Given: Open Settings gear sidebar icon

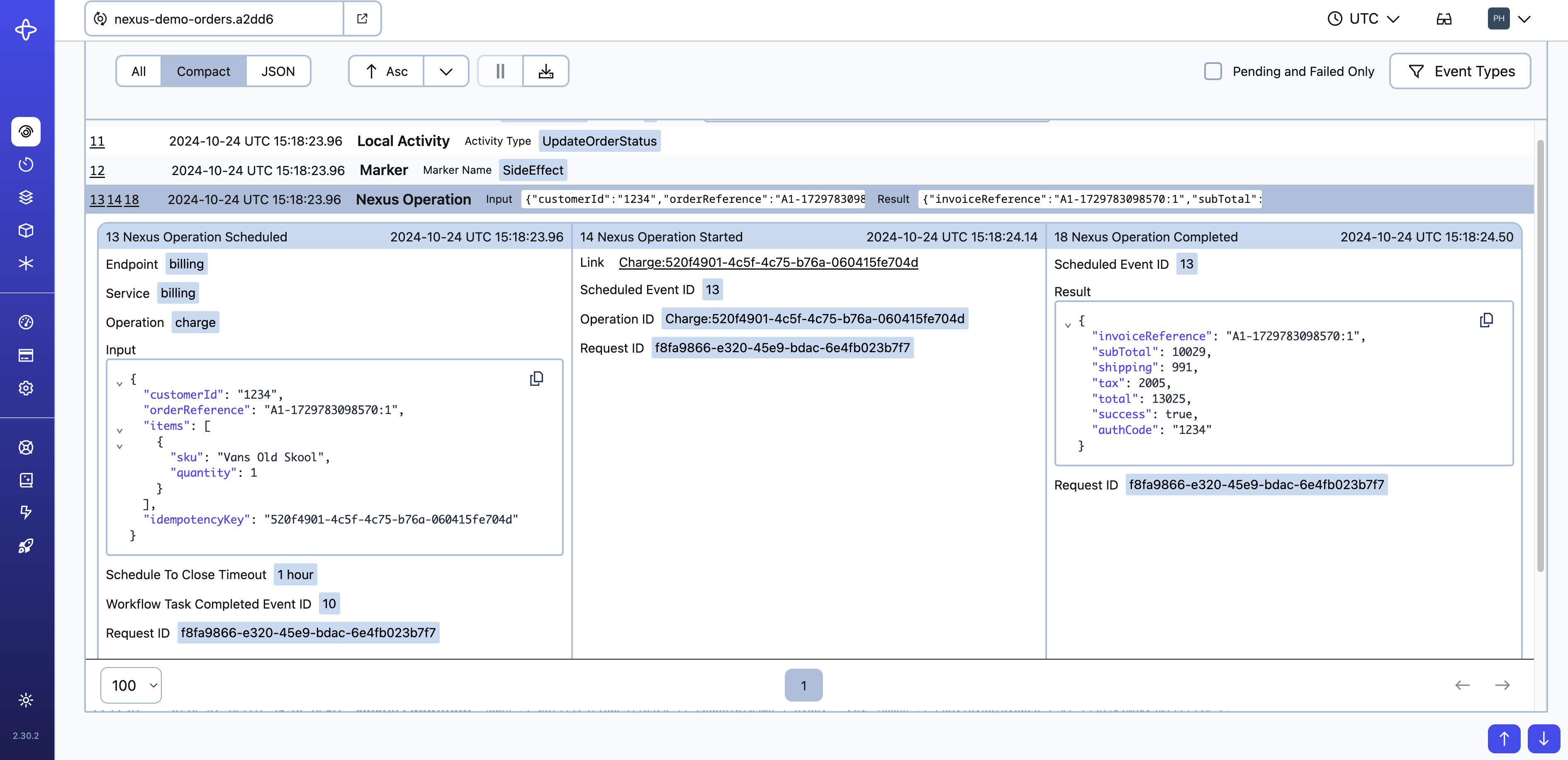Looking at the screenshot, I should [26, 388].
